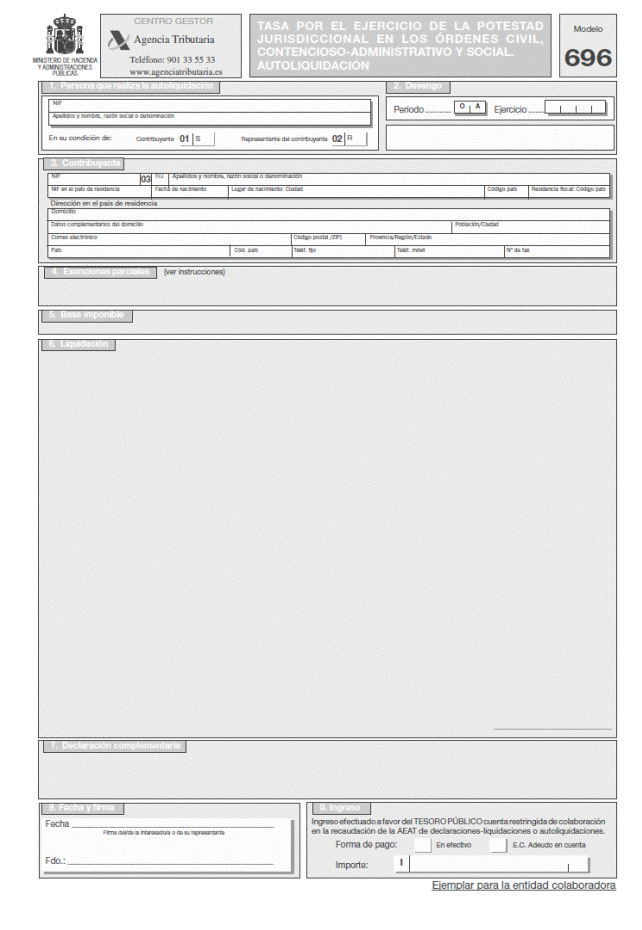
Task: Check the E.C. Adeudo en cuenta box
Action: pyautogui.click(x=498, y=845)
